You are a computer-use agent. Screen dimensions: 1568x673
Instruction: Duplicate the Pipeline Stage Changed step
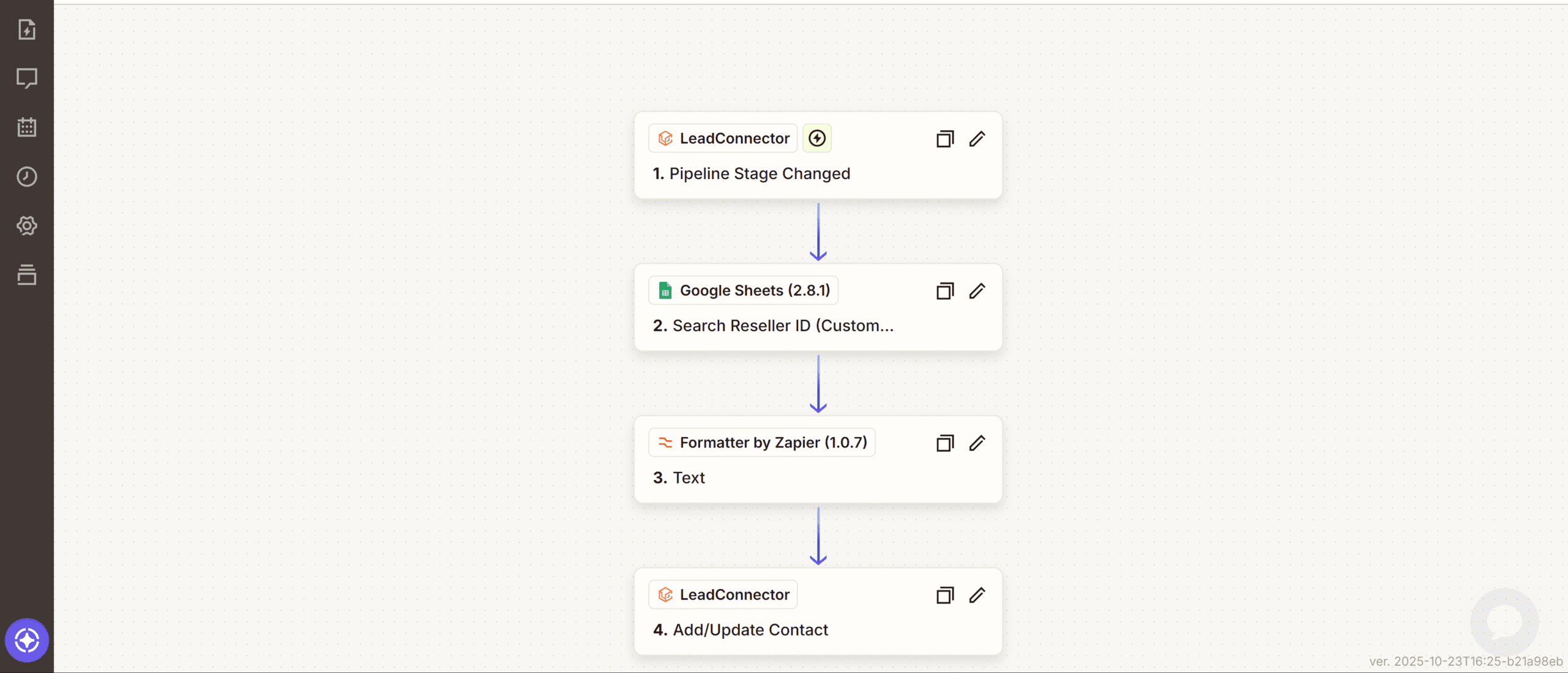pyautogui.click(x=945, y=139)
